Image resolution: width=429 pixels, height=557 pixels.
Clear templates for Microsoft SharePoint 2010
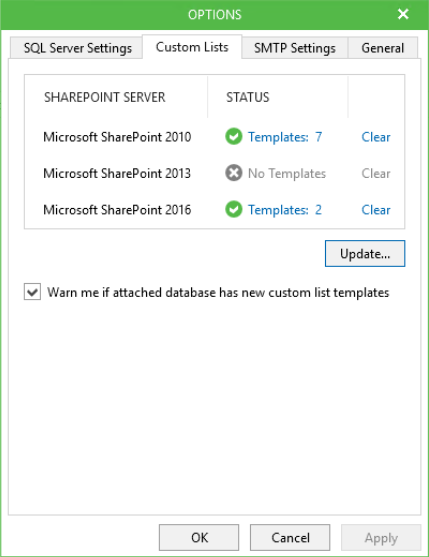click(376, 137)
